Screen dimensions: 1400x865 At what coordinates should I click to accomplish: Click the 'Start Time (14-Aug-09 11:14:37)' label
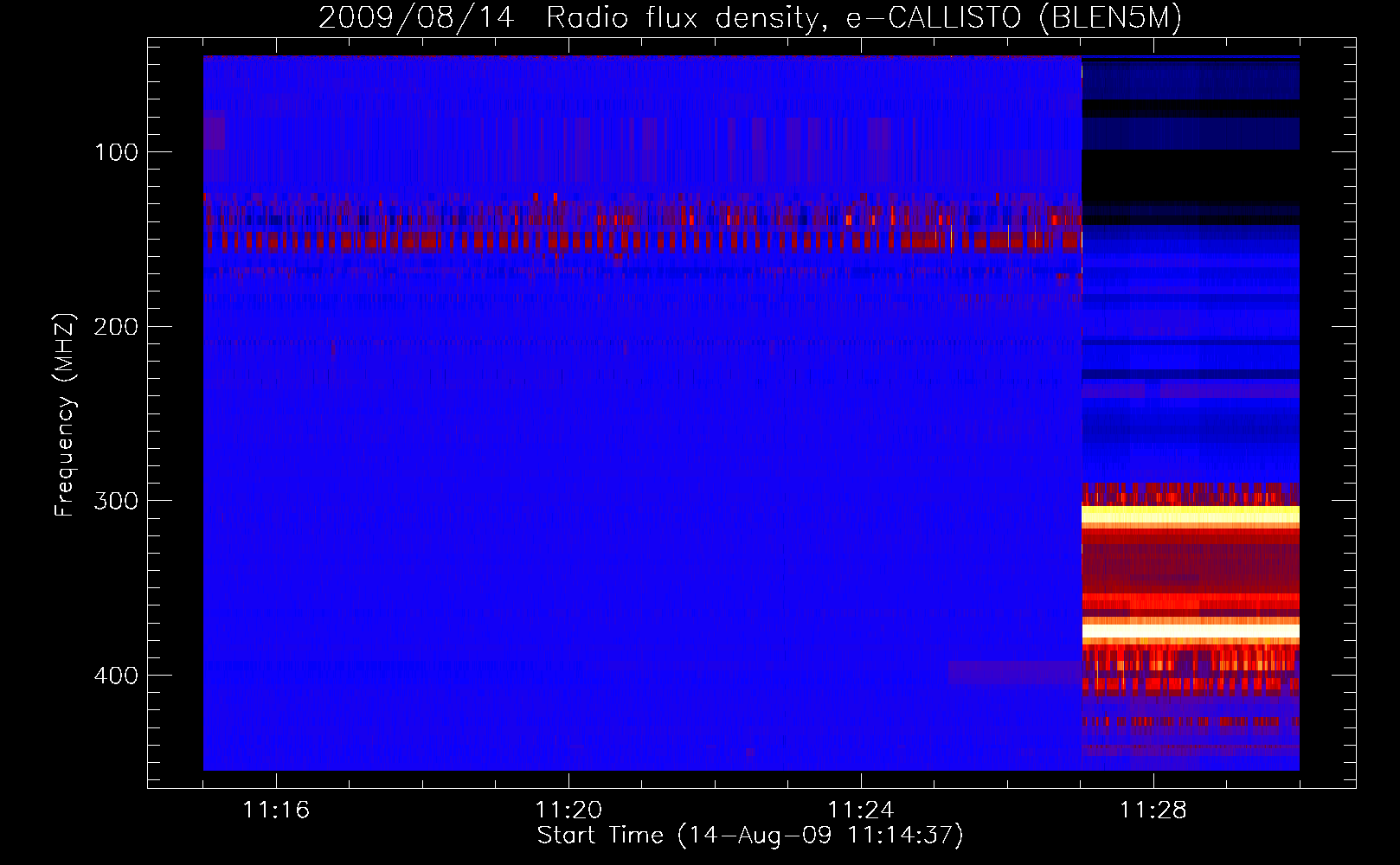pyautogui.click(x=750, y=836)
